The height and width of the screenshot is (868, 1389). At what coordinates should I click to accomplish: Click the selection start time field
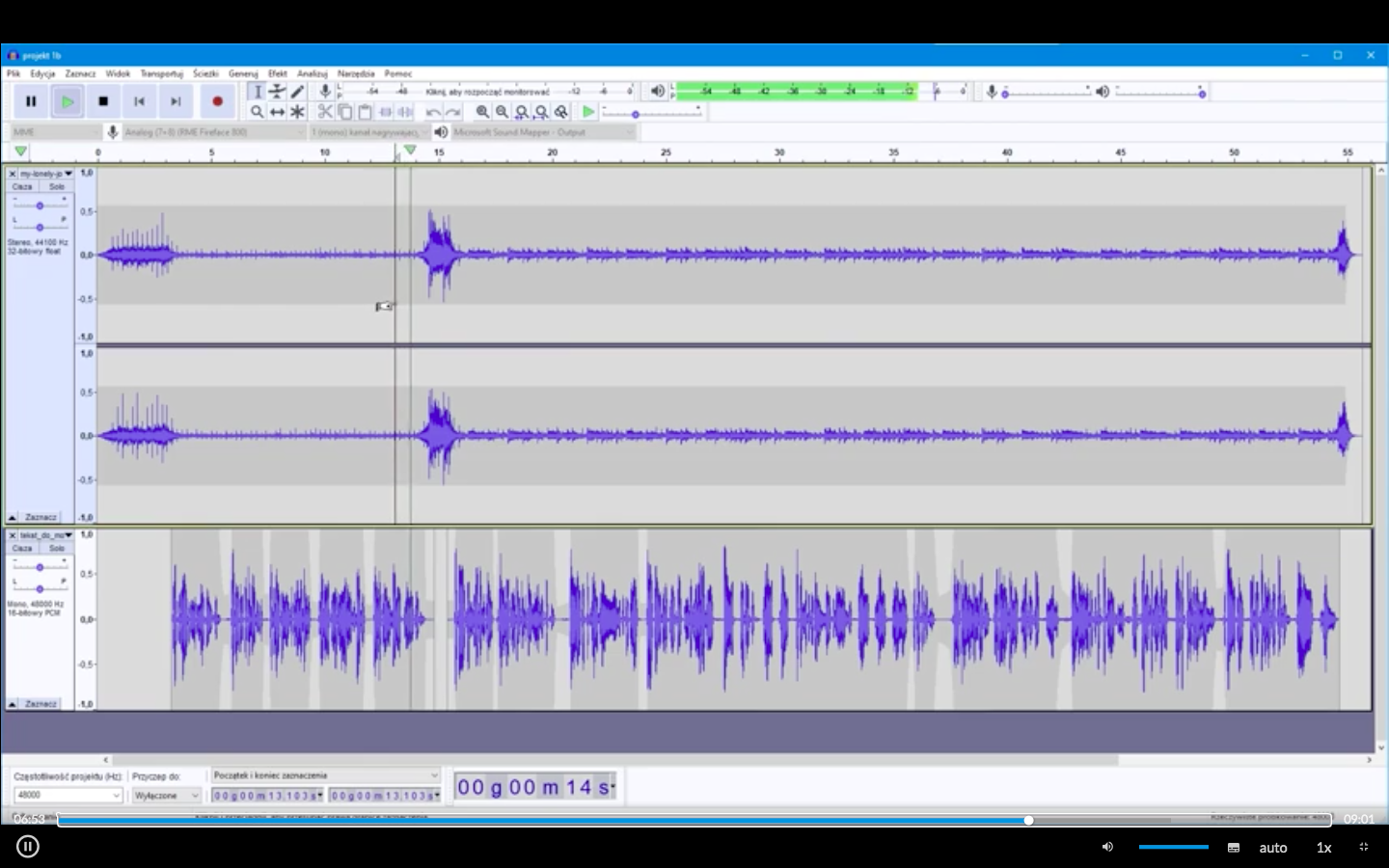(x=267, y=796)
